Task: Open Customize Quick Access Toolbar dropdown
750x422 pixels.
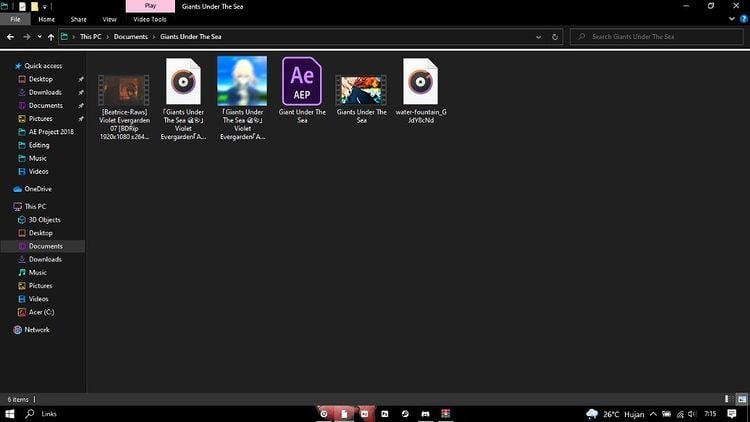Action: [44, 7]
